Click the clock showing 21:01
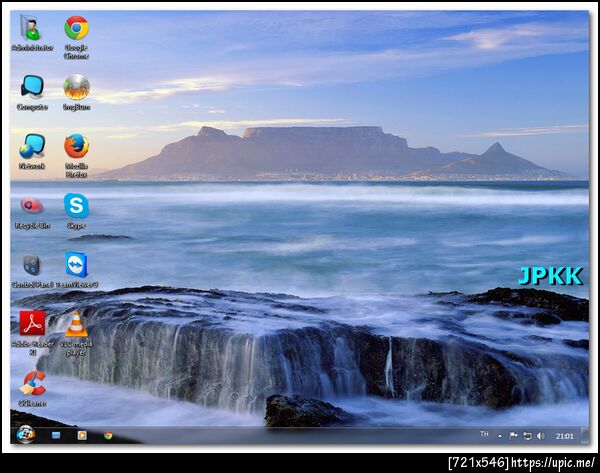The height and width of the screenshot is (473, 600). tap(564, 436)
